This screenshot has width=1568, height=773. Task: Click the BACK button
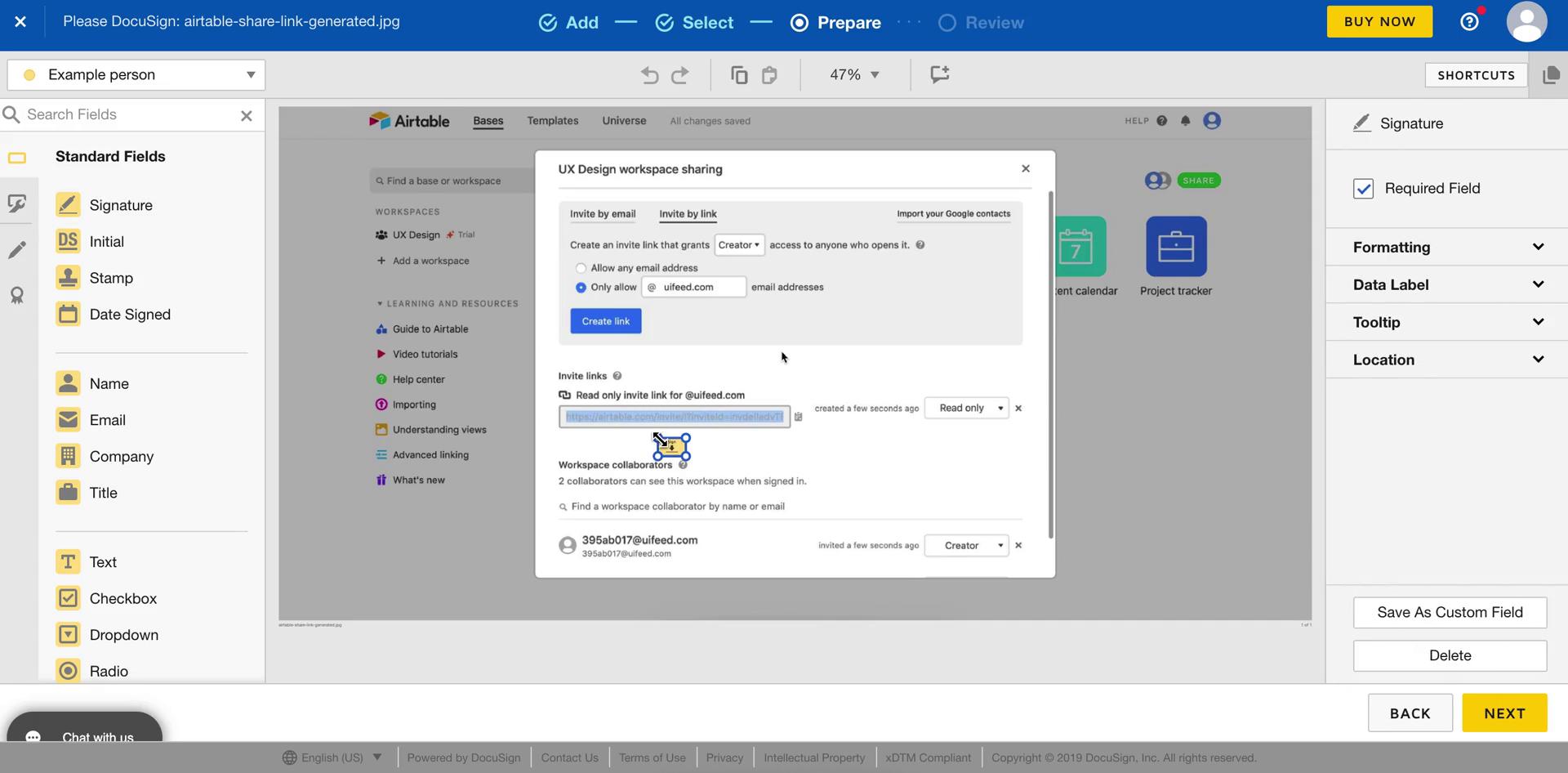pyautogui.click(x=1410, y=713)
